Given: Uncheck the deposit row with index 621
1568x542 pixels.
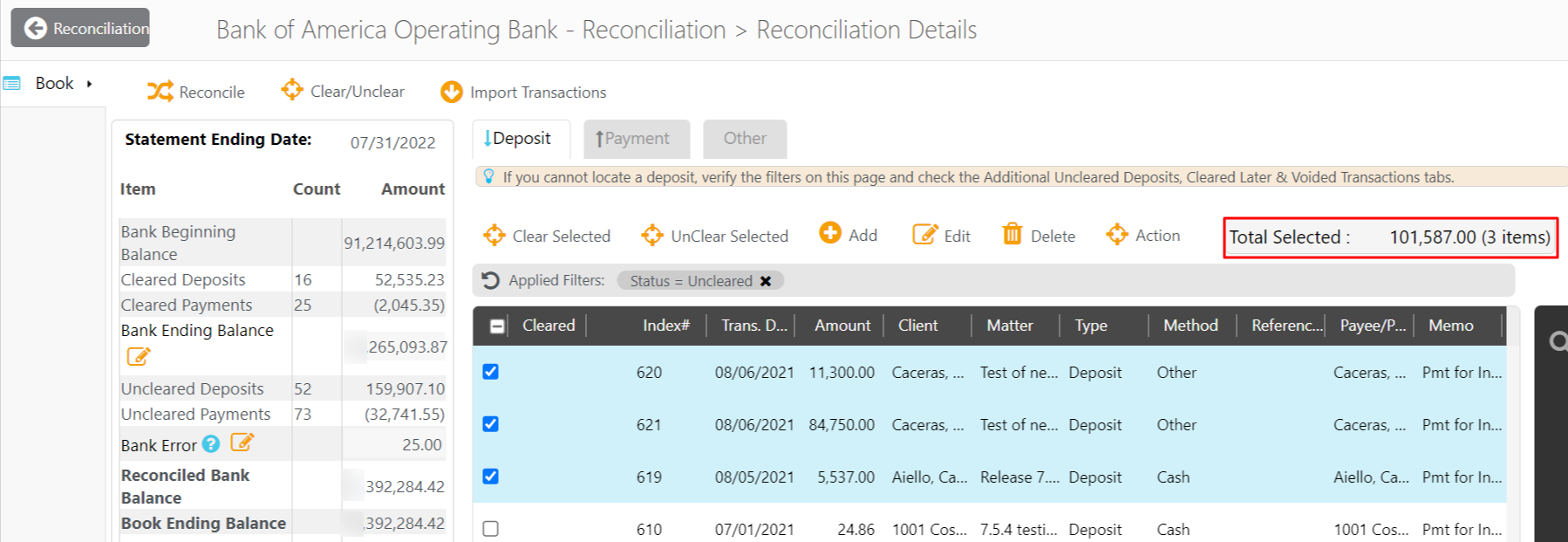Looking at the screenshot, I should click(x=491, y=424).
